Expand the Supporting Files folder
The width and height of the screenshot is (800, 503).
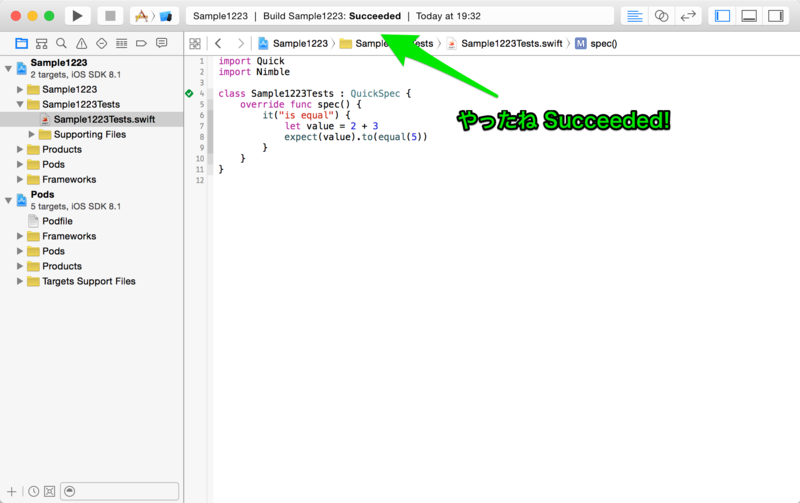31,134
